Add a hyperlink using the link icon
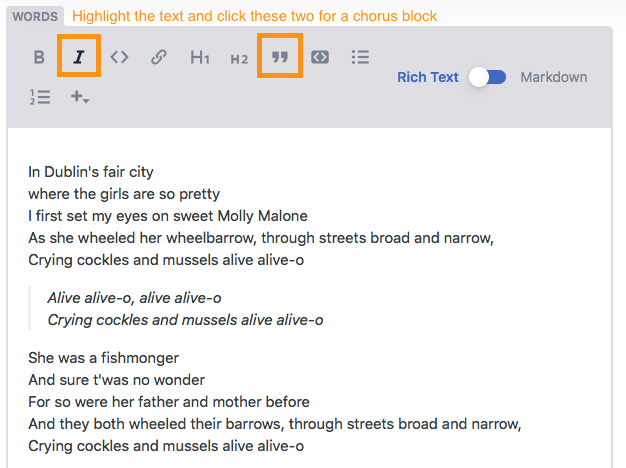This screenshot has height=468, width=626. click(159, 57)
